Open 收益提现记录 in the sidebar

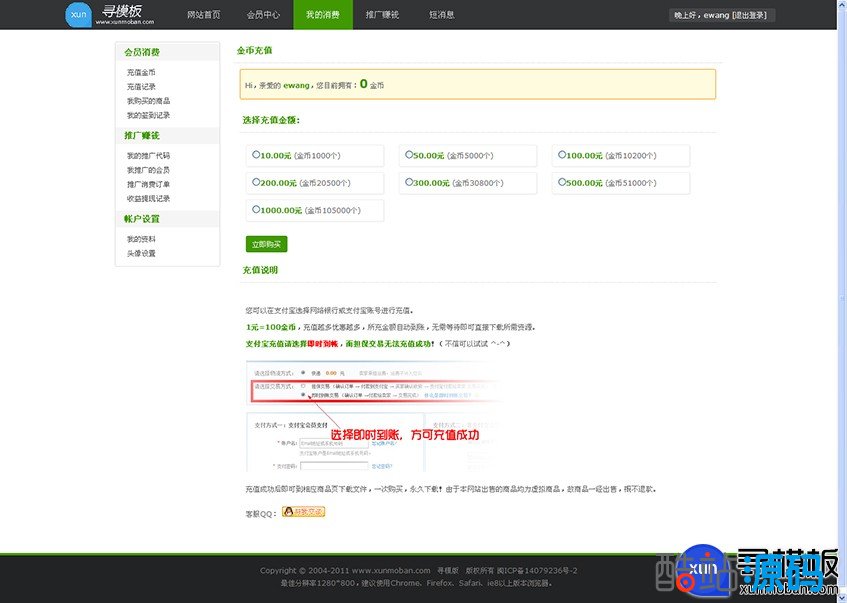pyautogui.click(x=148, y=198)
